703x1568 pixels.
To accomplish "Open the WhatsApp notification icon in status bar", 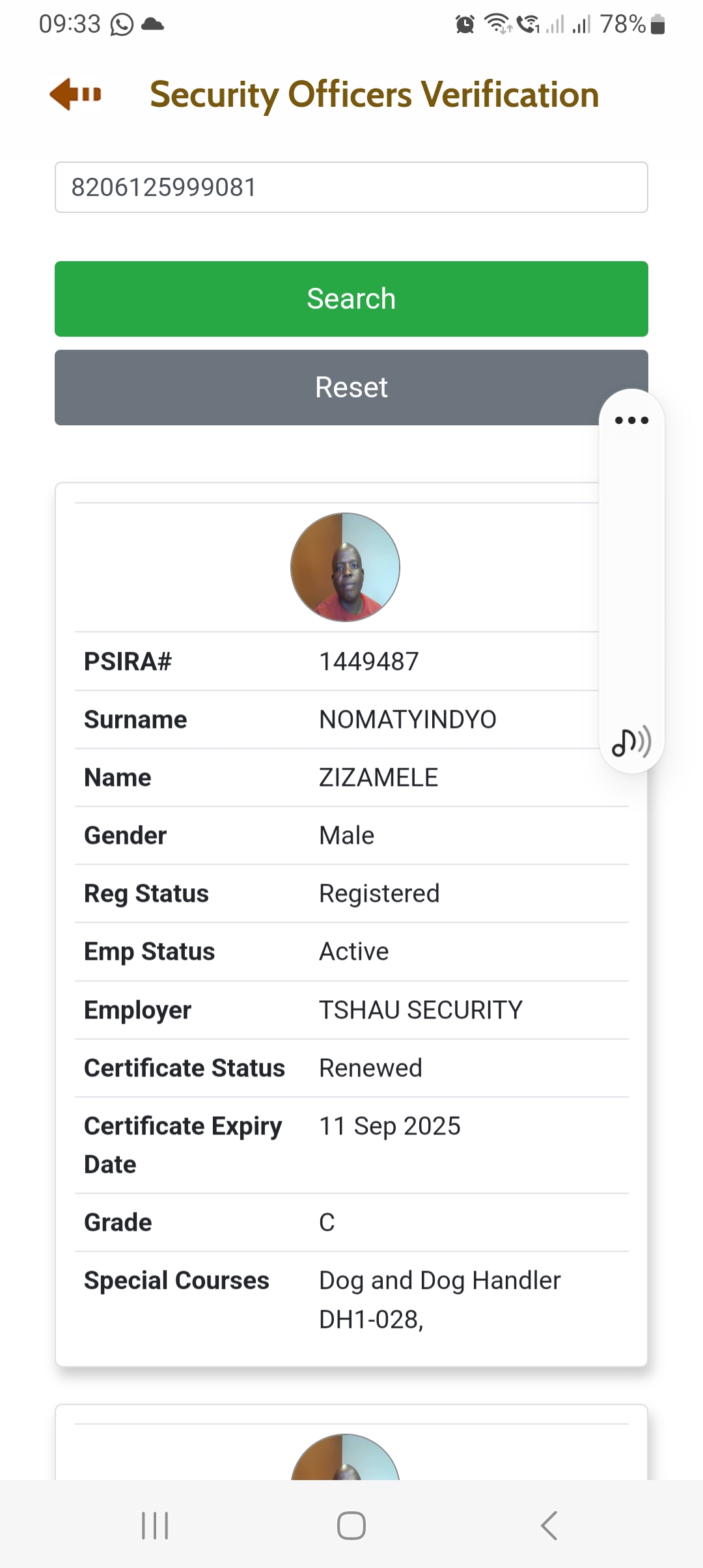I will pos(122,25).
